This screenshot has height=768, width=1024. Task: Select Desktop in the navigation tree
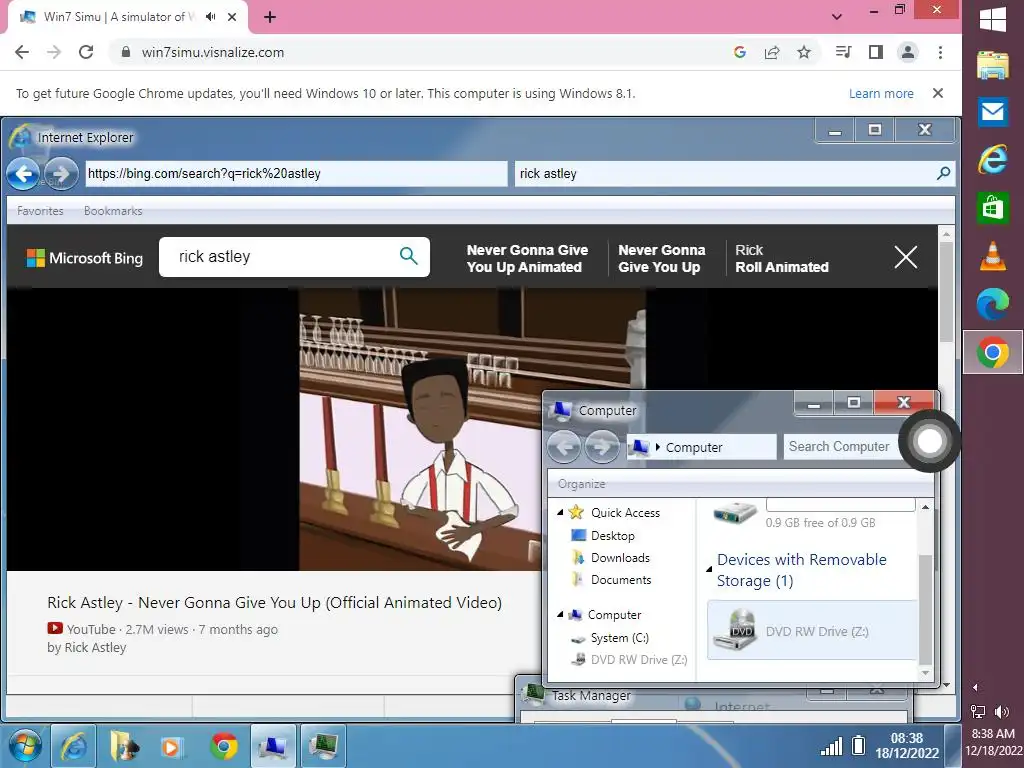pos(612,536)
